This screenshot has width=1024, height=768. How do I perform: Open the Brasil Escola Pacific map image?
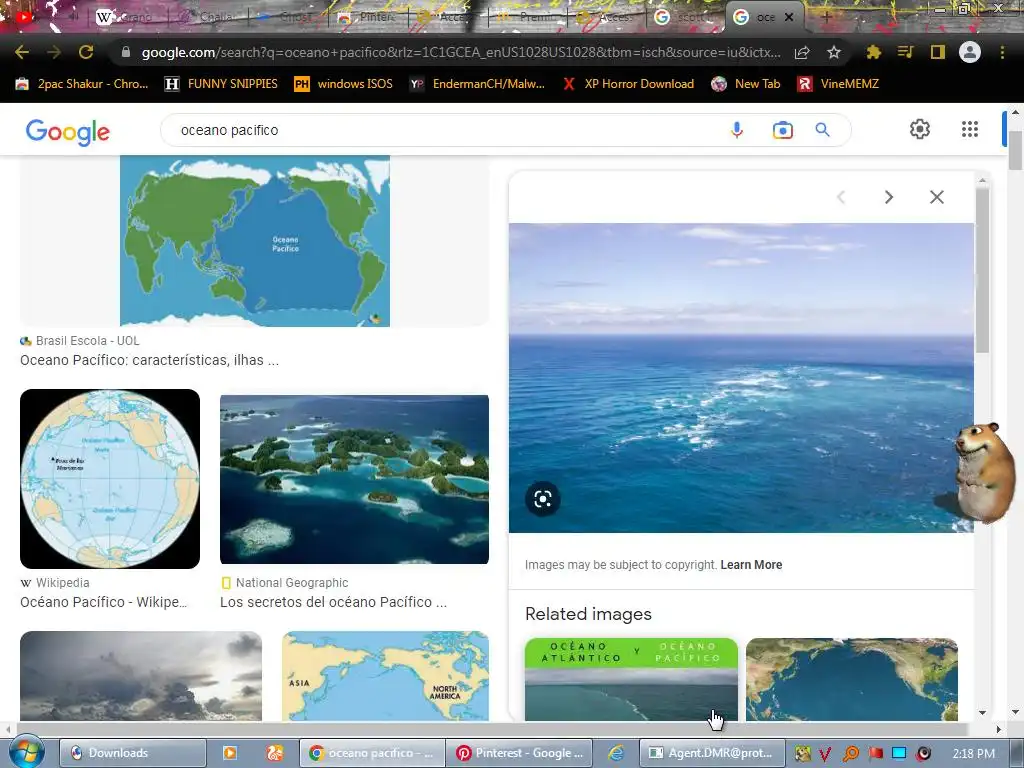coord(255,241)
